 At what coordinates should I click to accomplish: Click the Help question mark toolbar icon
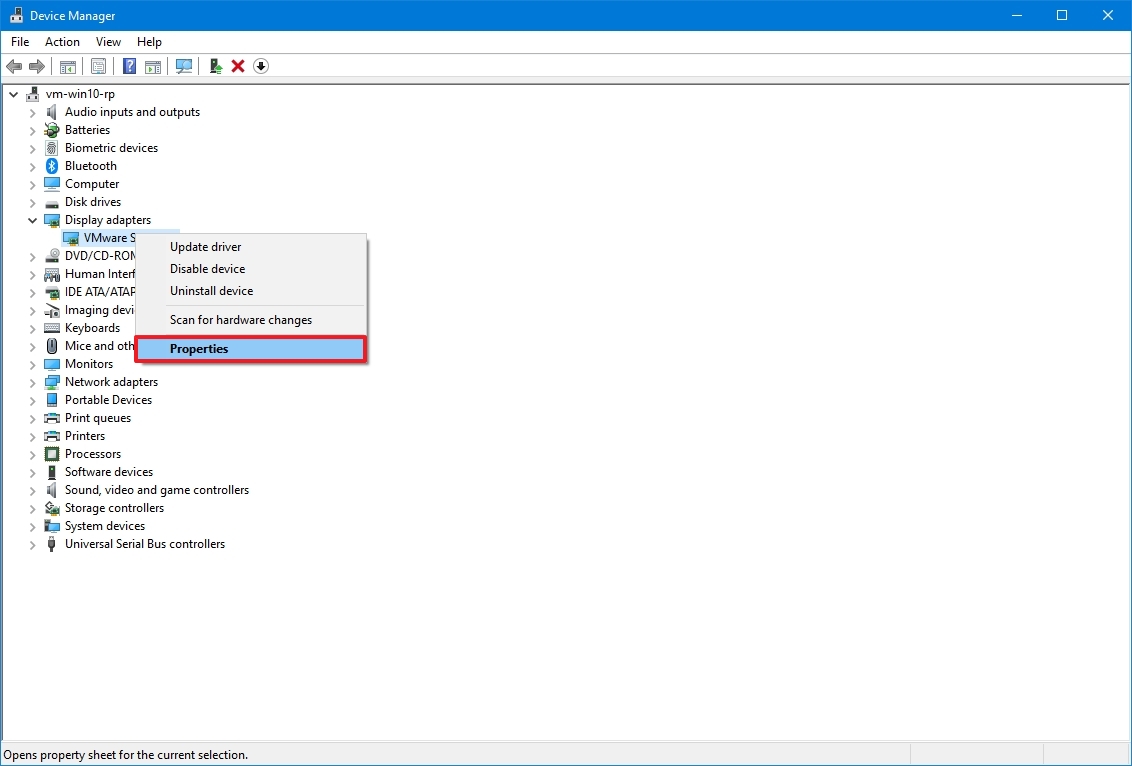click(128, 66)
